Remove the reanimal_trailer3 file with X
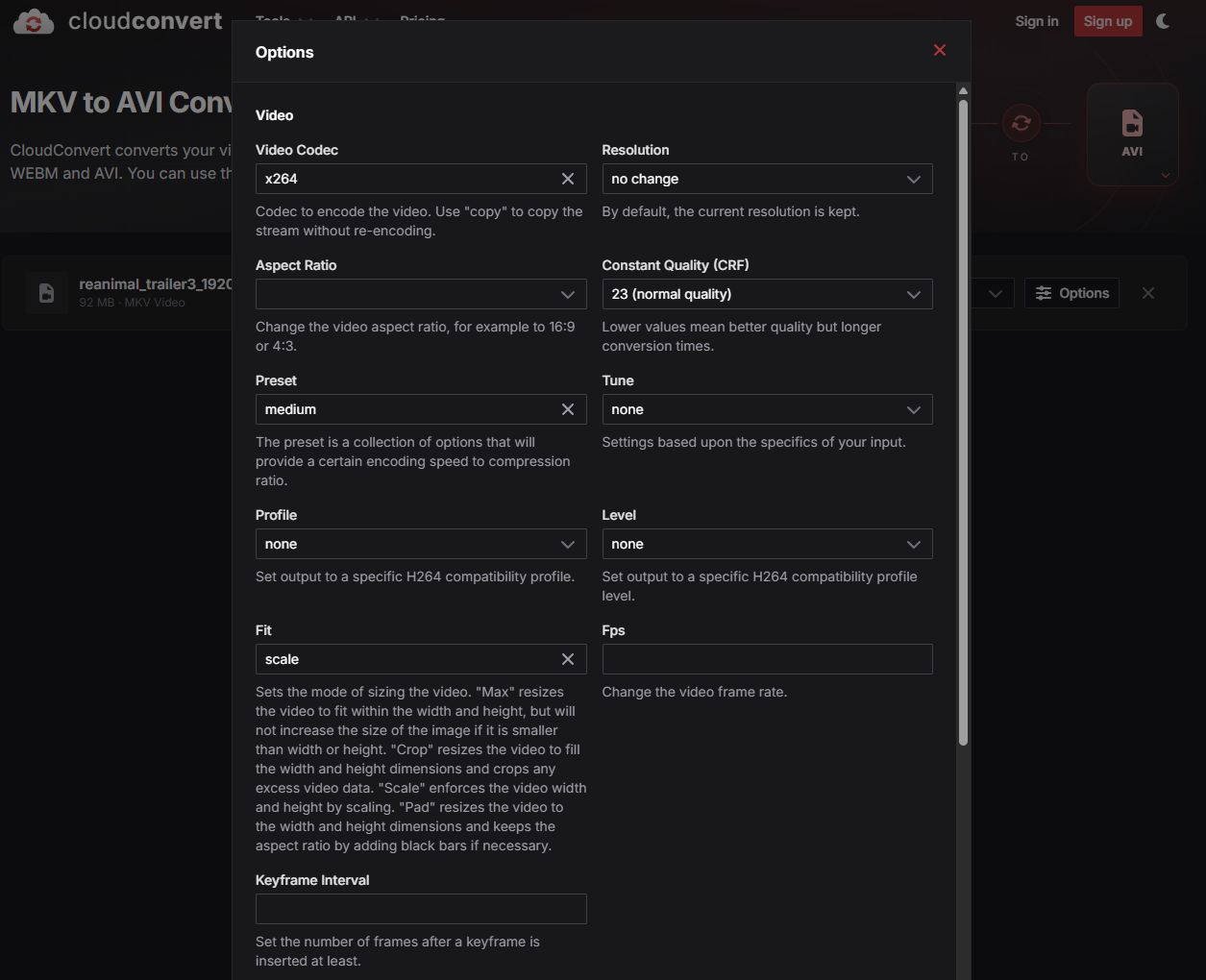 [x=1148, y=293]
